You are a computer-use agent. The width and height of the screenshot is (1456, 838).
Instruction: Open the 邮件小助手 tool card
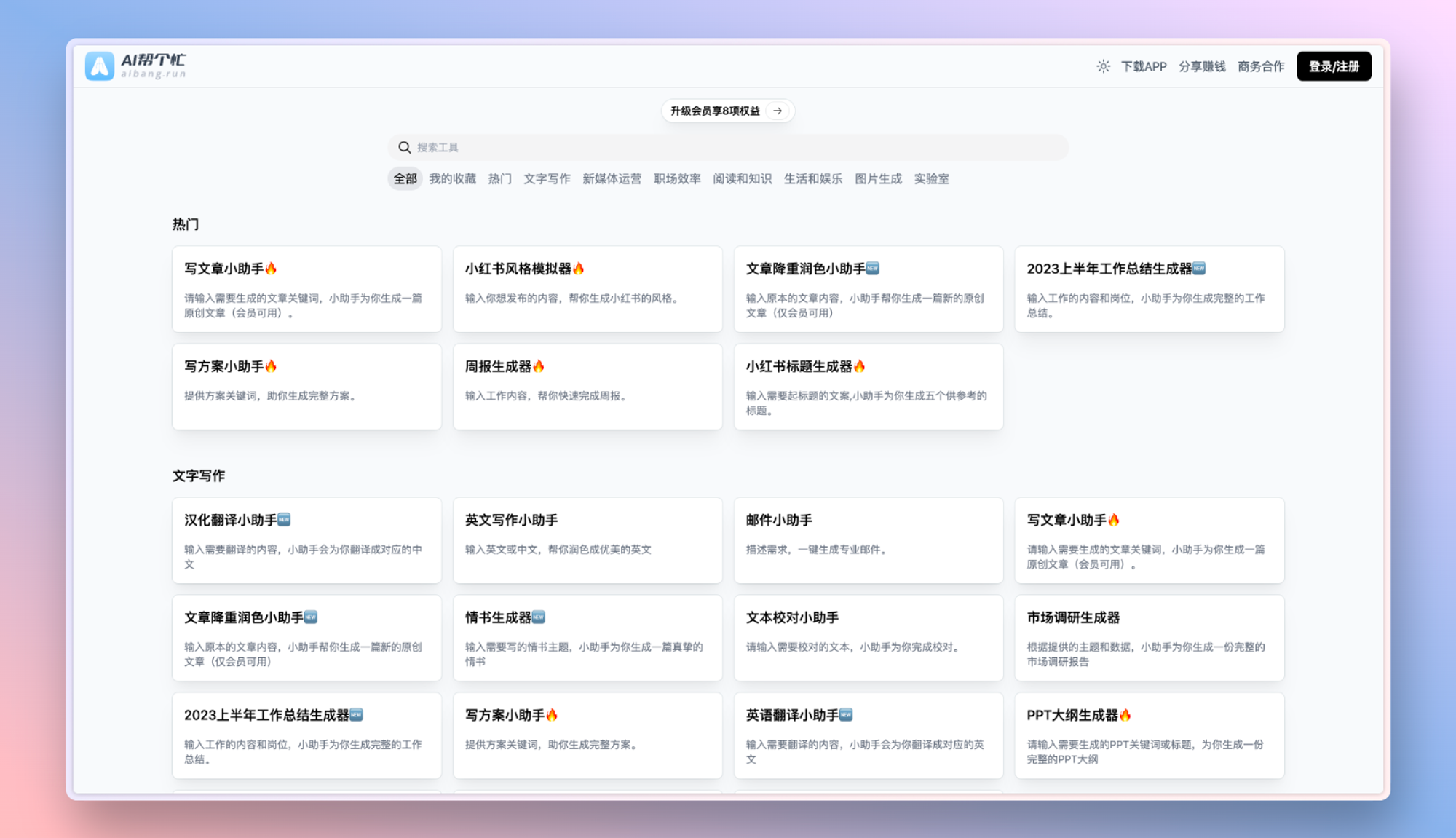pos(868,540)
